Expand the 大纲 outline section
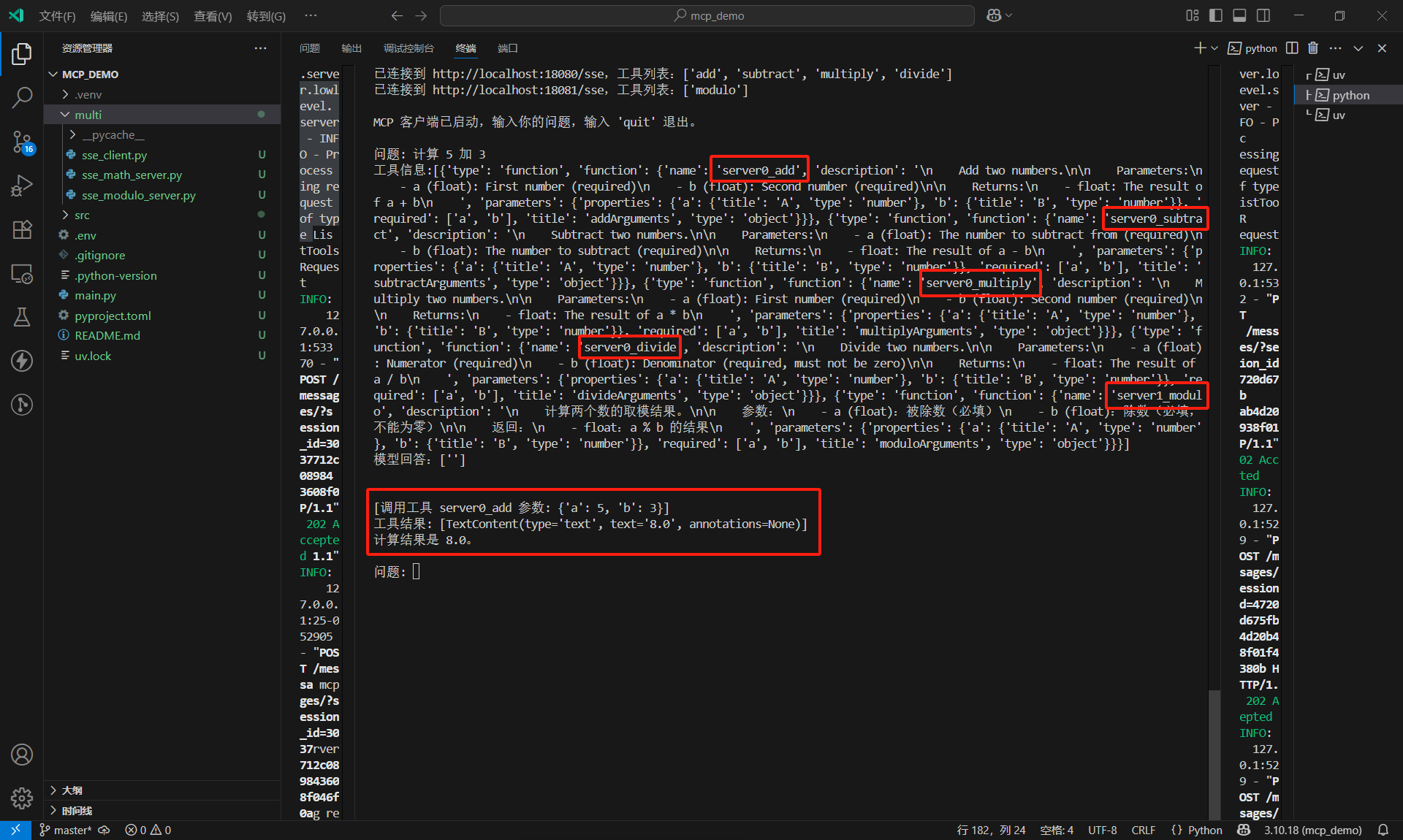This screenshot has height=840, width=1403. tap(162, 790)
